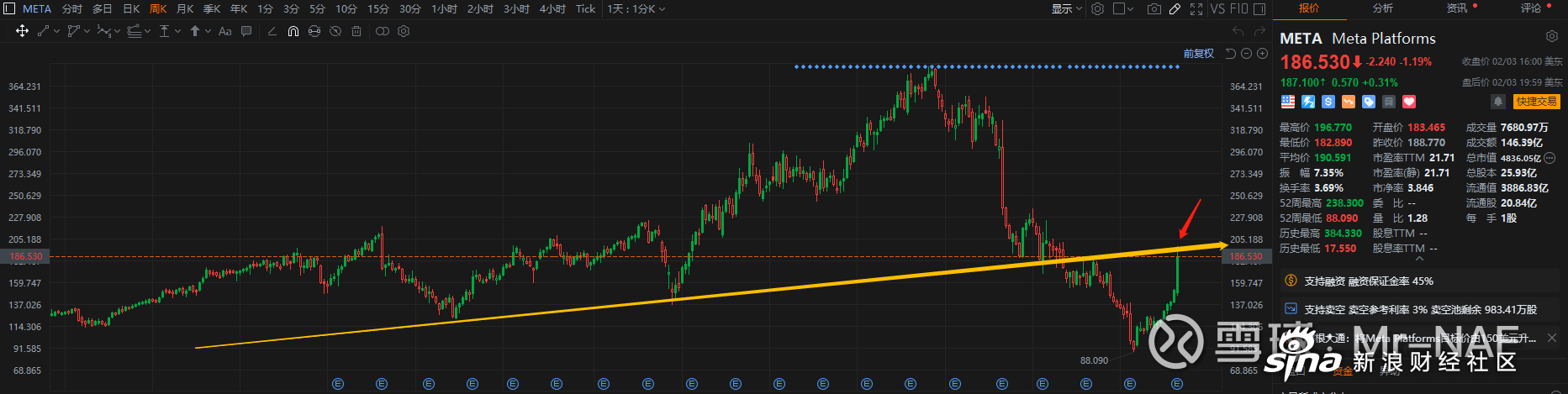Image resolution: width=1568 pixels, height=394 pixels.
Task: Expand the polyline tool dropdown arrow
Action: (x=87, y=31)
